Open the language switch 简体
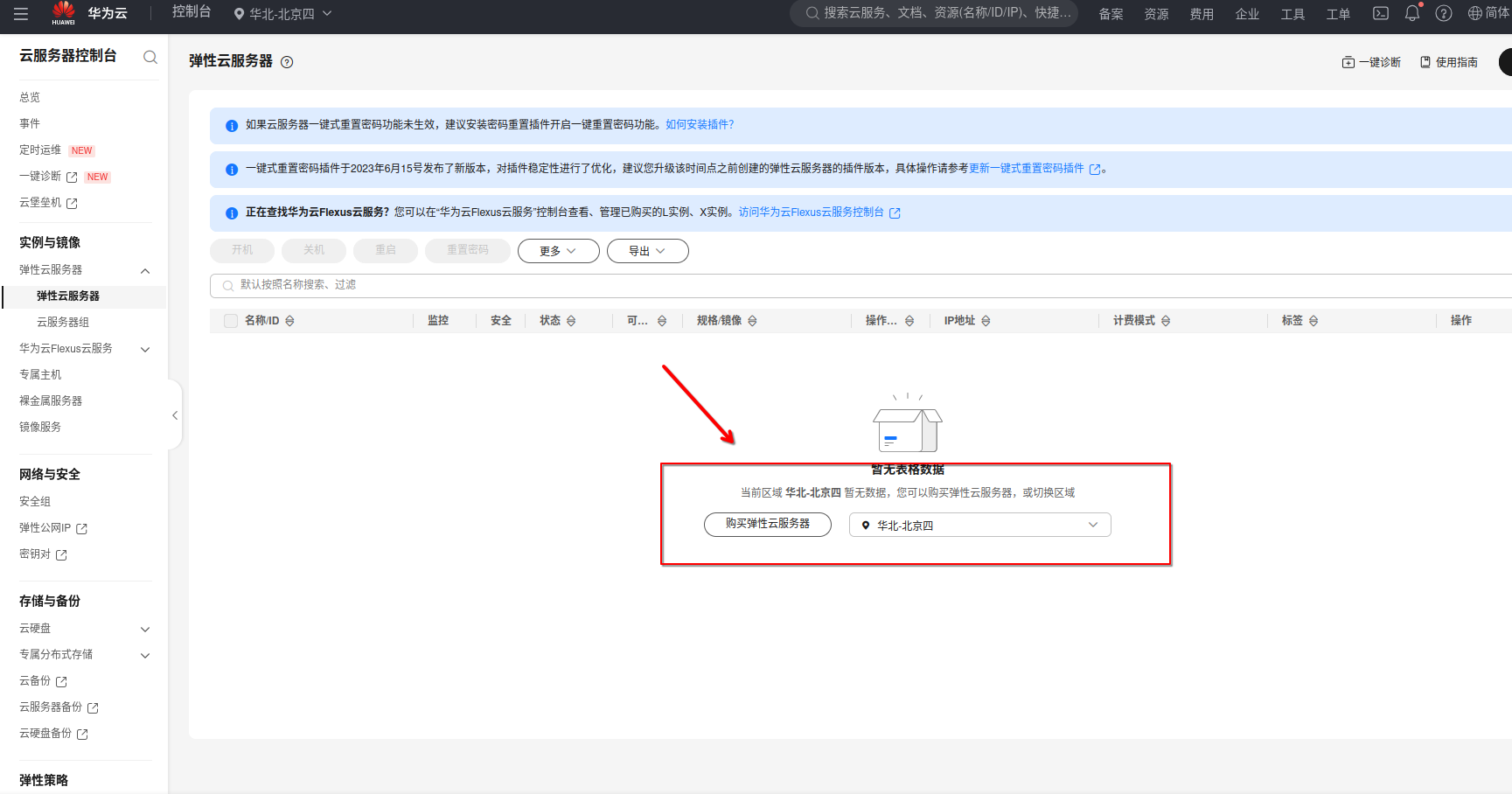 click(x=1489, y=13)
